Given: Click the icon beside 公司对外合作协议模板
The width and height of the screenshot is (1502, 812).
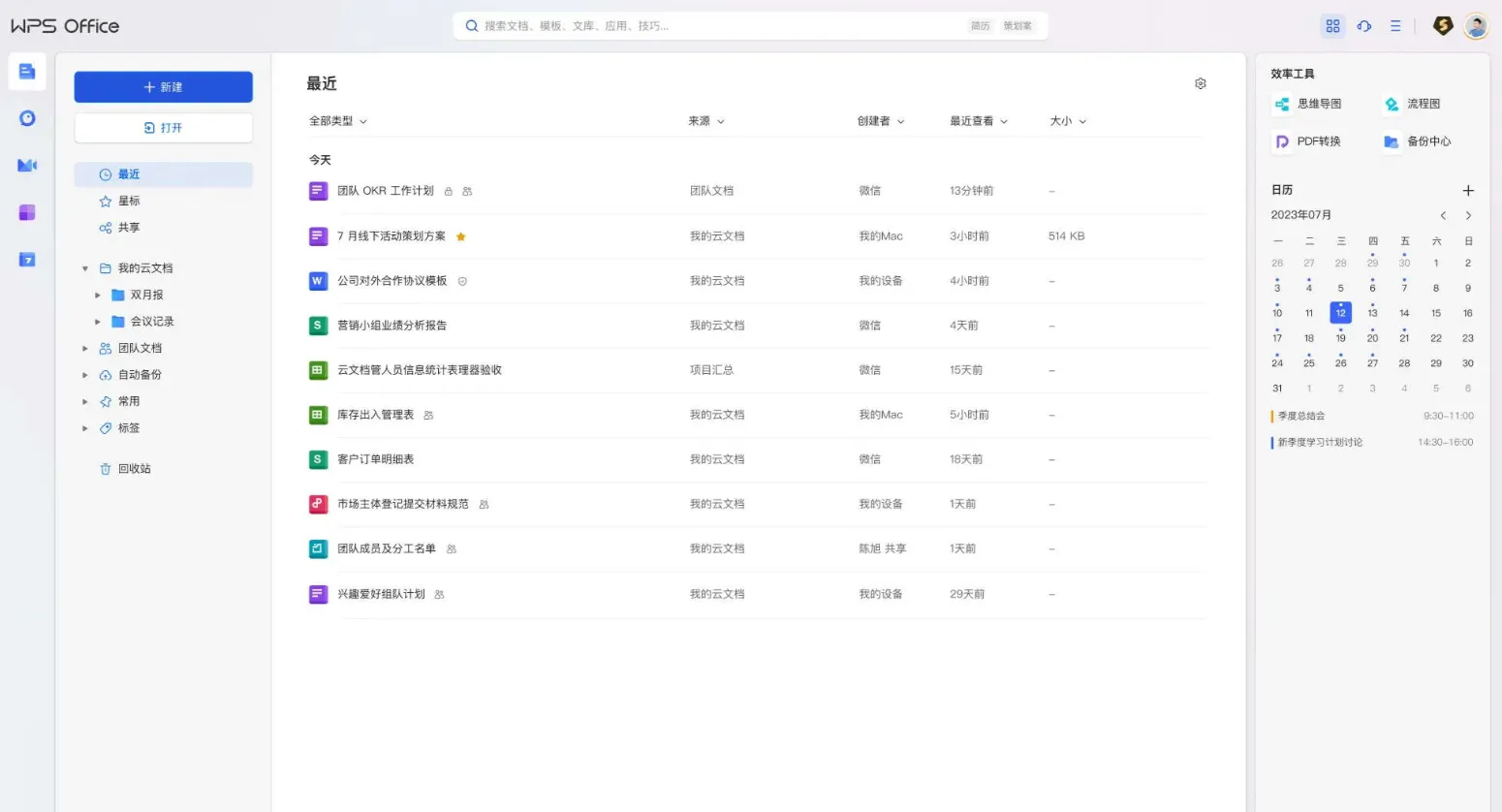Looking at the screenshot, I should click(462, 281).
